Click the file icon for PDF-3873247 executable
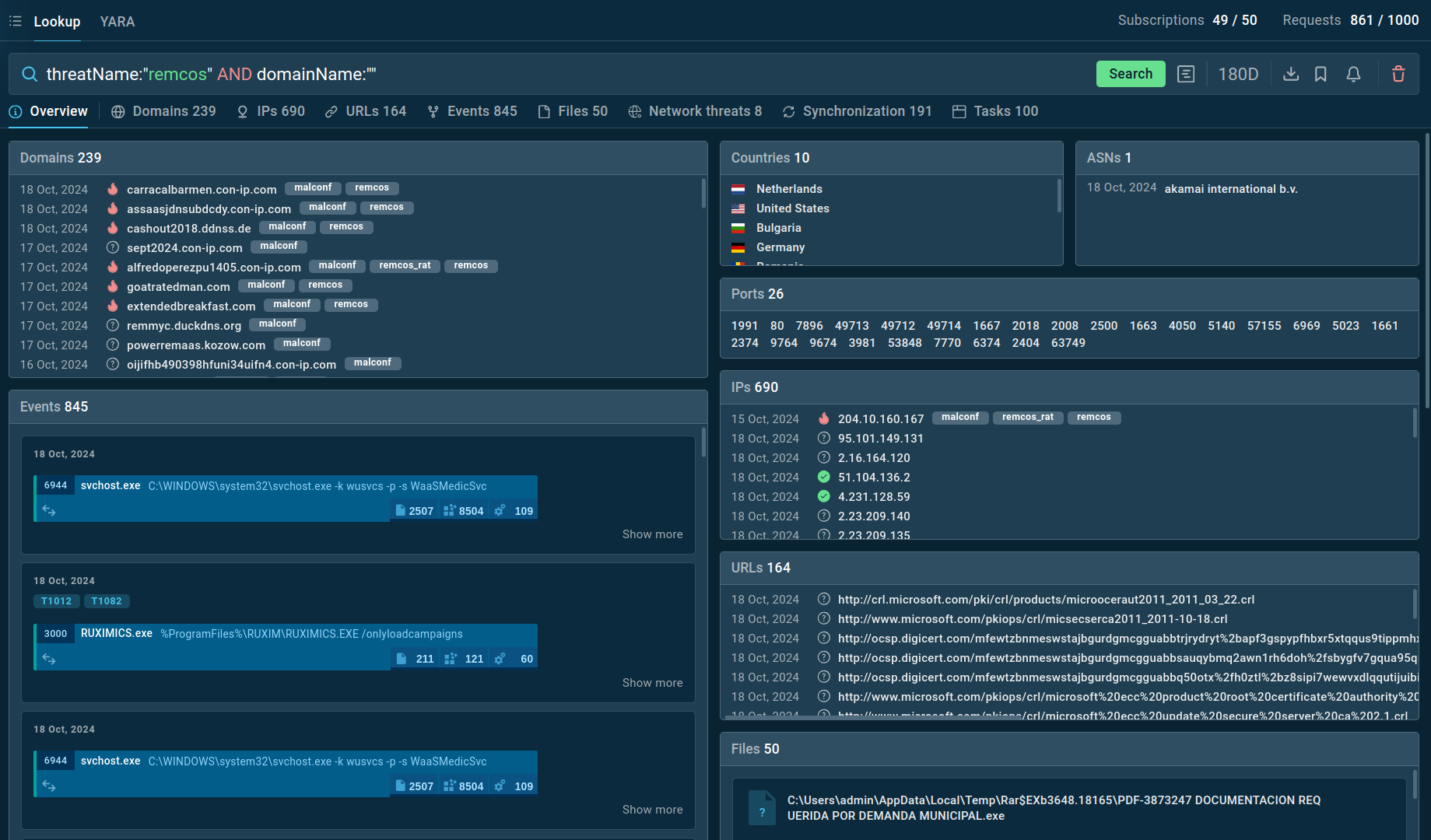The width and height of the screenshot is (1431, 840). click(x=762, y=808)
